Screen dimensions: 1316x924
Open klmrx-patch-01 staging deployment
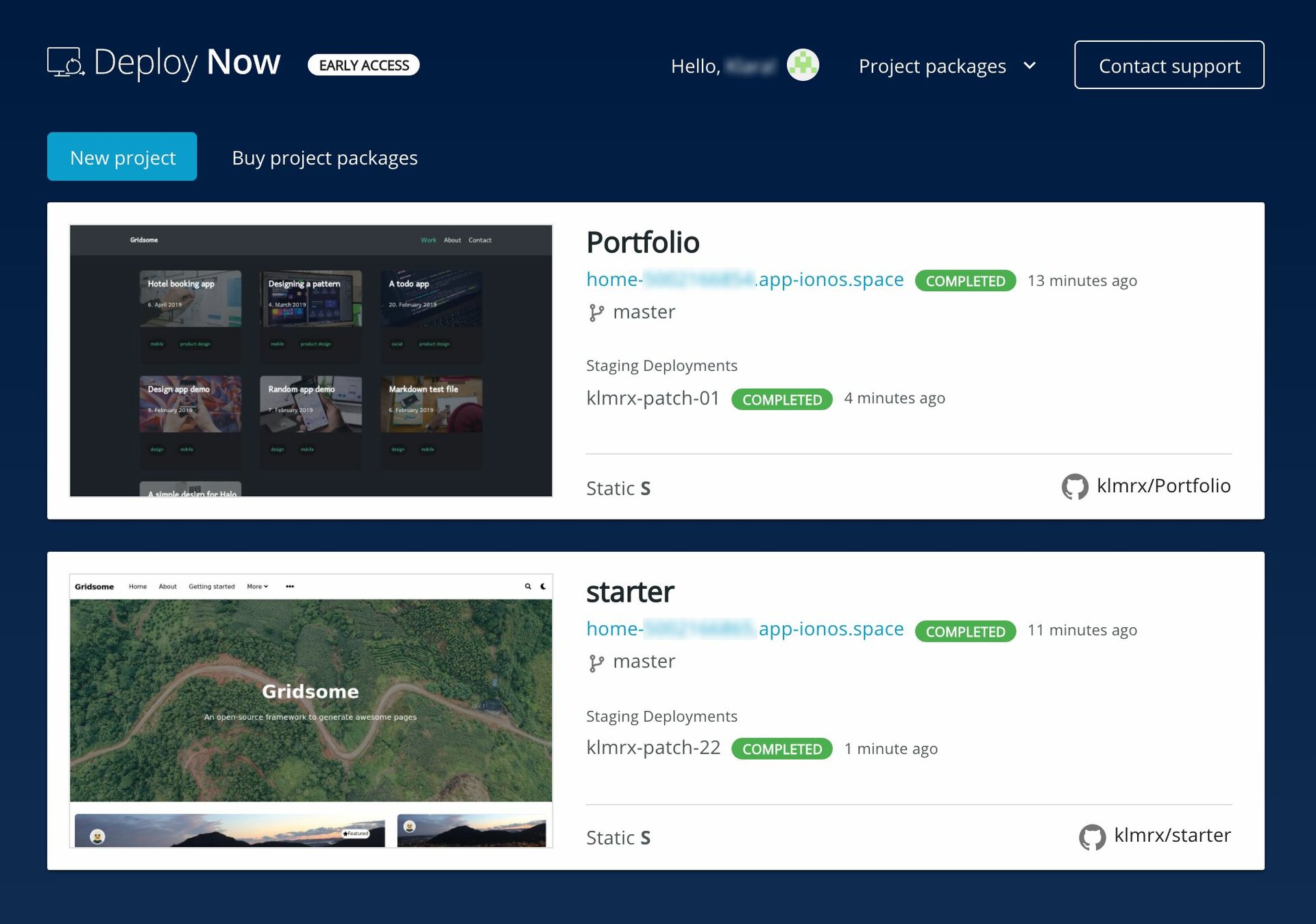tap(653, 398)
